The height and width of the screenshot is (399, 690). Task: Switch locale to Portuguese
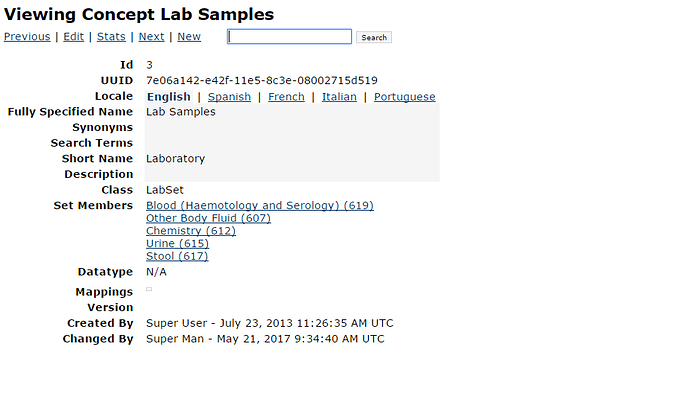[x=404, y=97]
